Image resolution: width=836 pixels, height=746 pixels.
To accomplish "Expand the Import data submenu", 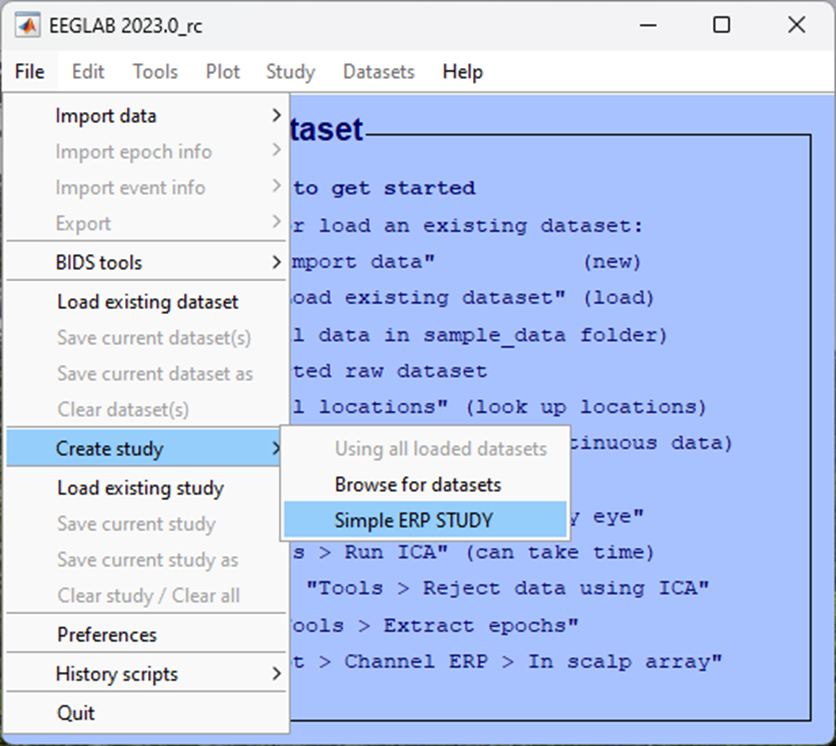I will click(105, 116).
